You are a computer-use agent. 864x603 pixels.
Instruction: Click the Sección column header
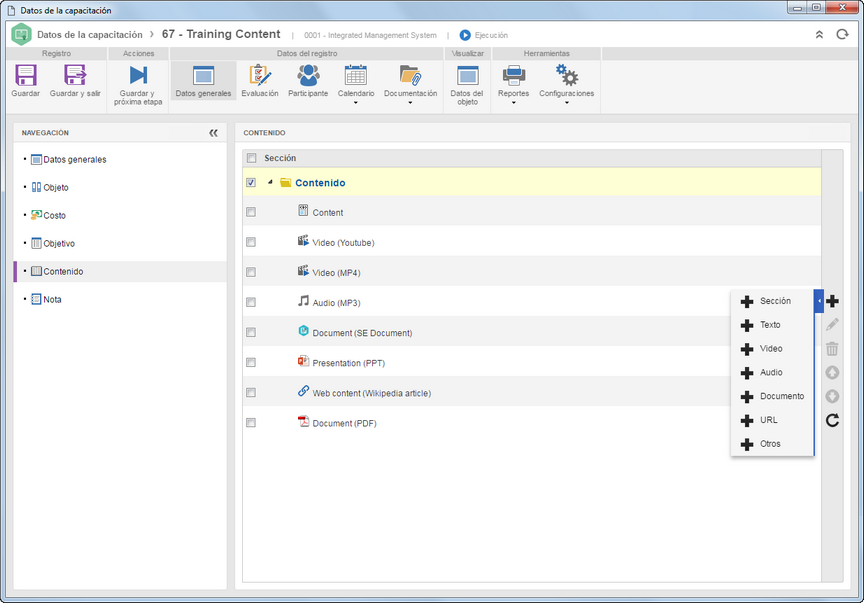(280, 158)
